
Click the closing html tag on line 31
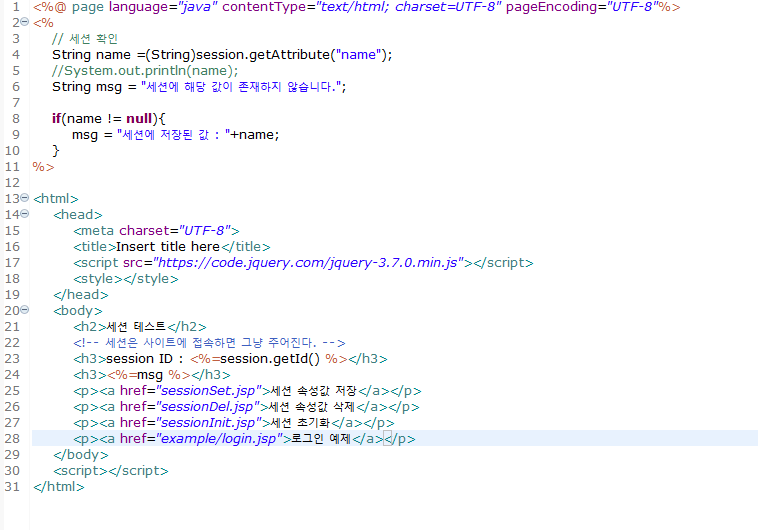pyautogui.click(x=58, y=486)
